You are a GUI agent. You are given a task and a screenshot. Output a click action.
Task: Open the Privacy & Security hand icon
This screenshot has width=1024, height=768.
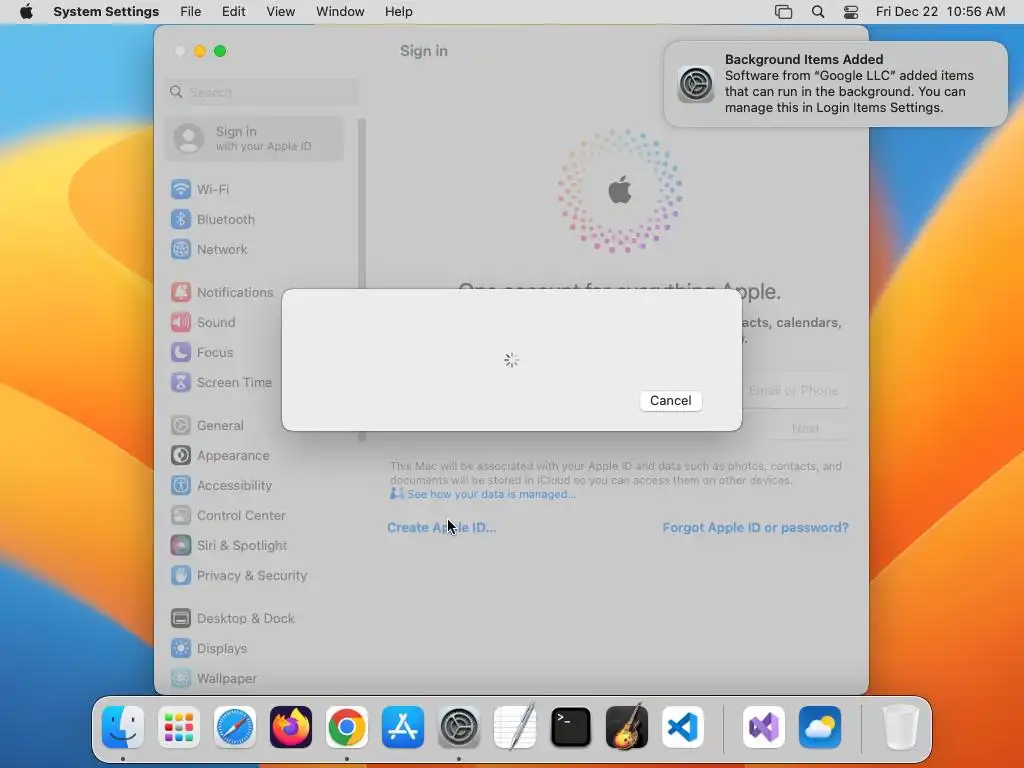(x=181, y=576)
